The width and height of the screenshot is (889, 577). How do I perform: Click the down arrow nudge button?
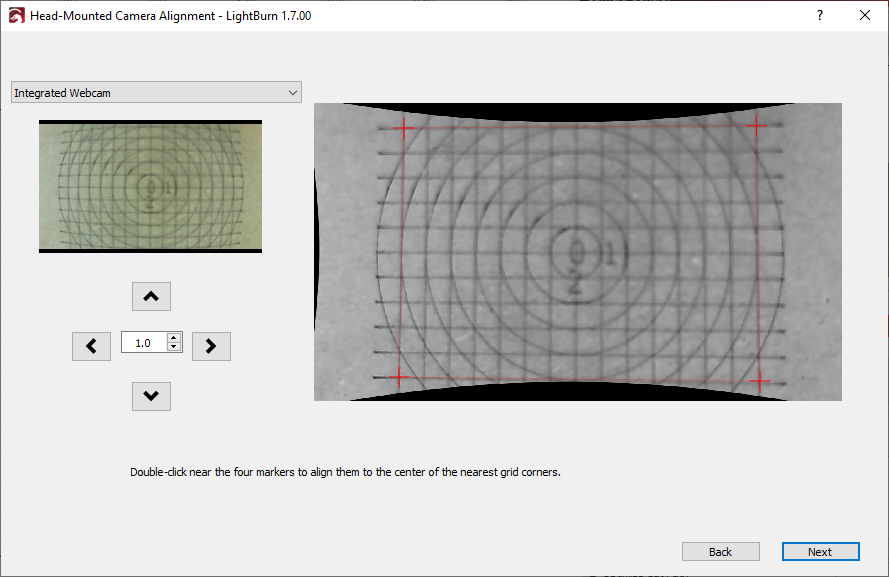(x=151, y=396)
